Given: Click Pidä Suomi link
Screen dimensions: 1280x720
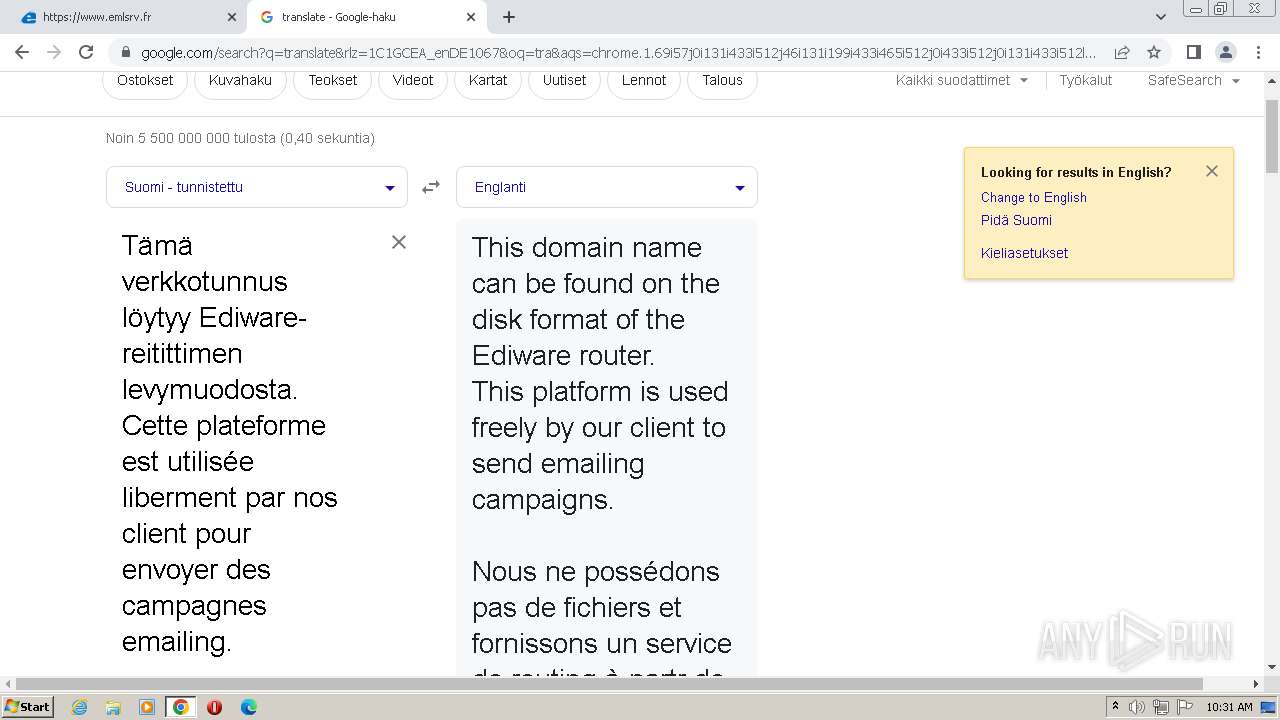Looking at the screenshot, I should 1016,220.
